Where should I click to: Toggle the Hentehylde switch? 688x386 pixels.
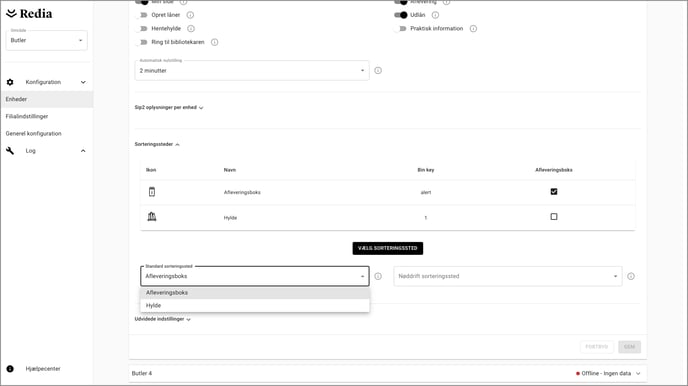[x=142, y=29]
